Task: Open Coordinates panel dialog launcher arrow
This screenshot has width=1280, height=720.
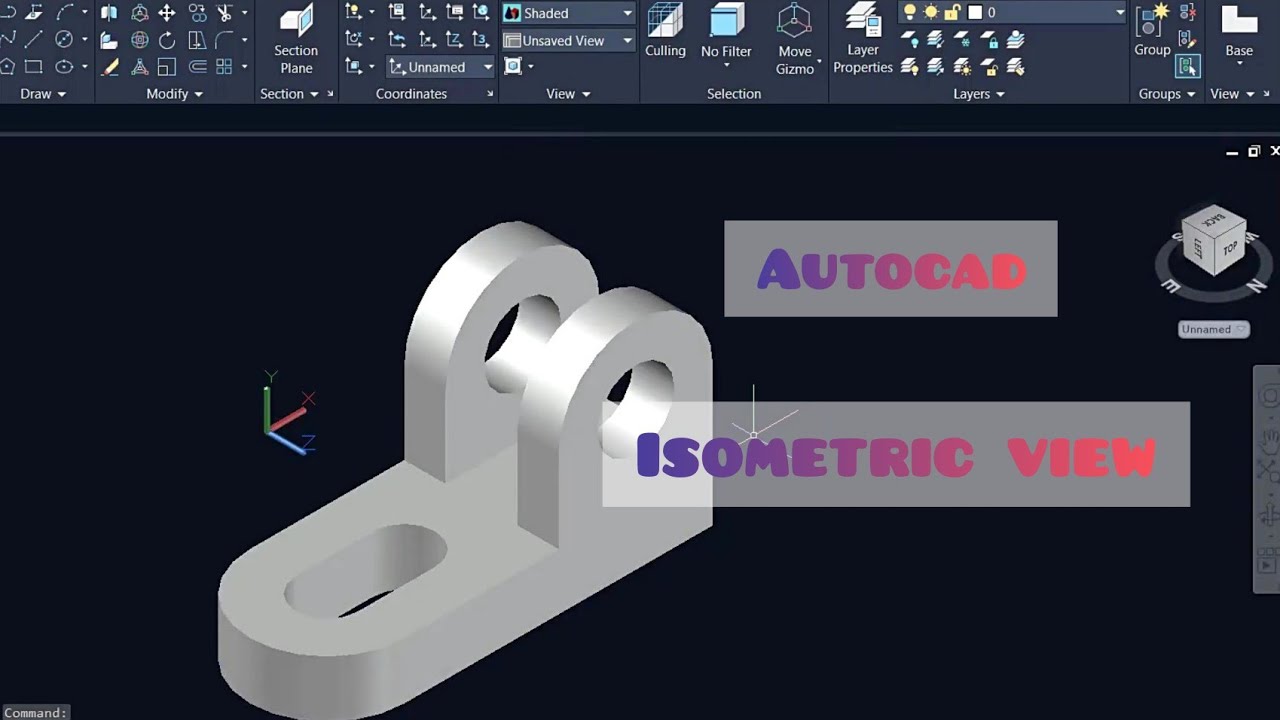Action: click(490, 94)
